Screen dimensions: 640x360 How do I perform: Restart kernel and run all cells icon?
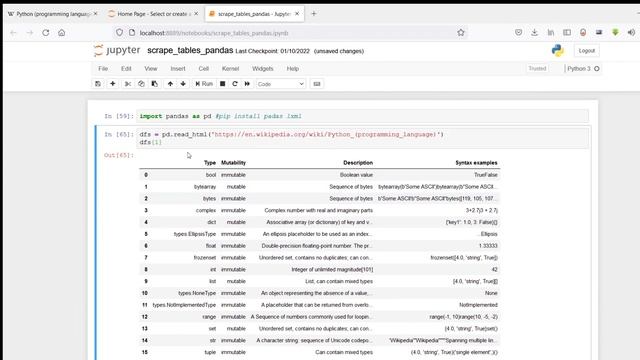[x=247, y=84]
